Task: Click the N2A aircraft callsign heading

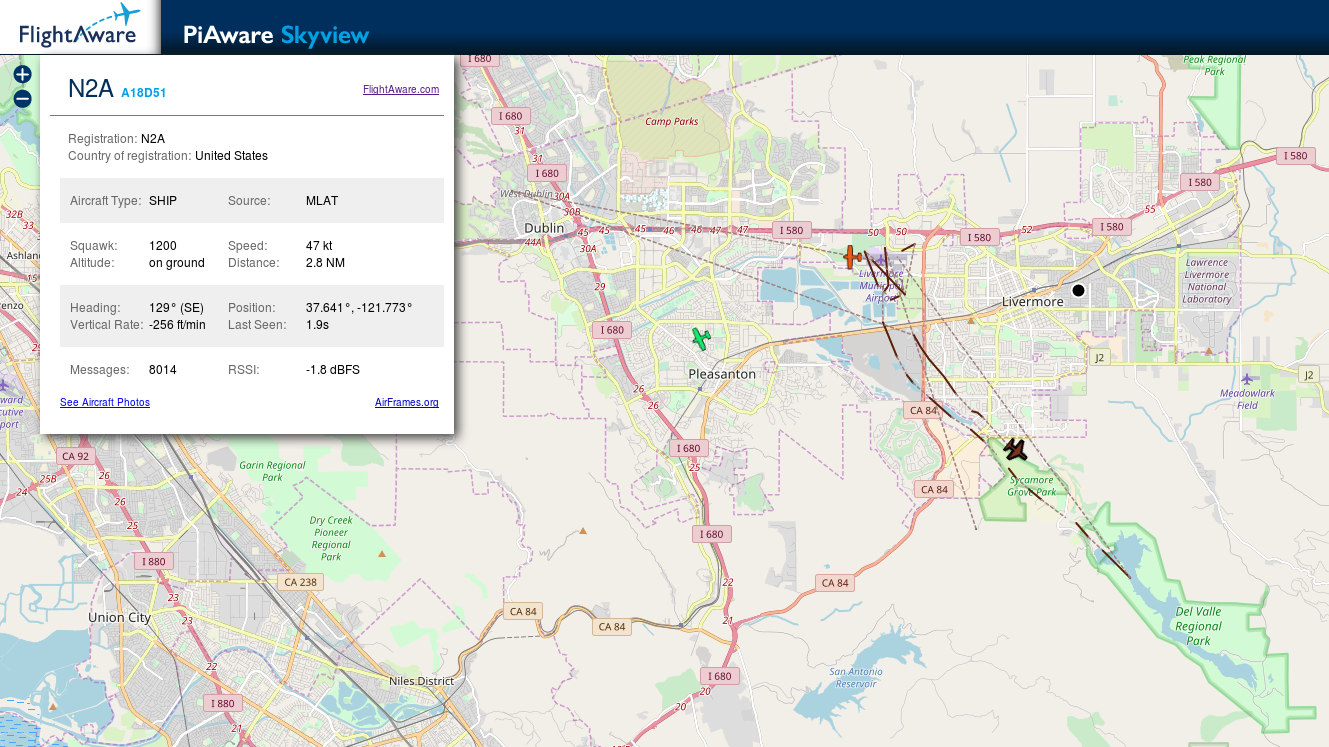Action: [91, 88]
